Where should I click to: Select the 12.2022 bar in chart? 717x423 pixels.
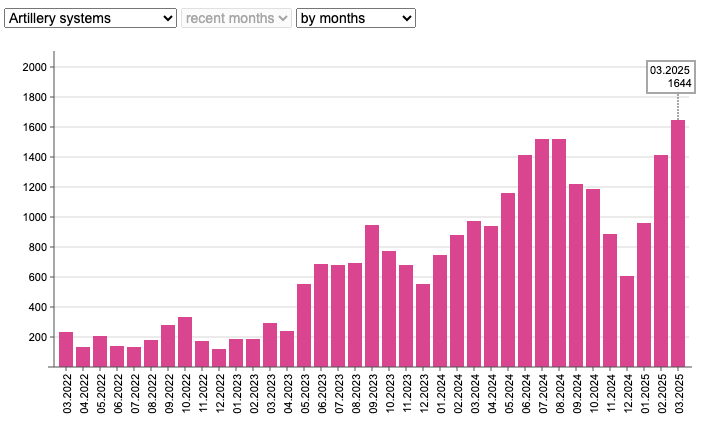(x=219, y=358)
